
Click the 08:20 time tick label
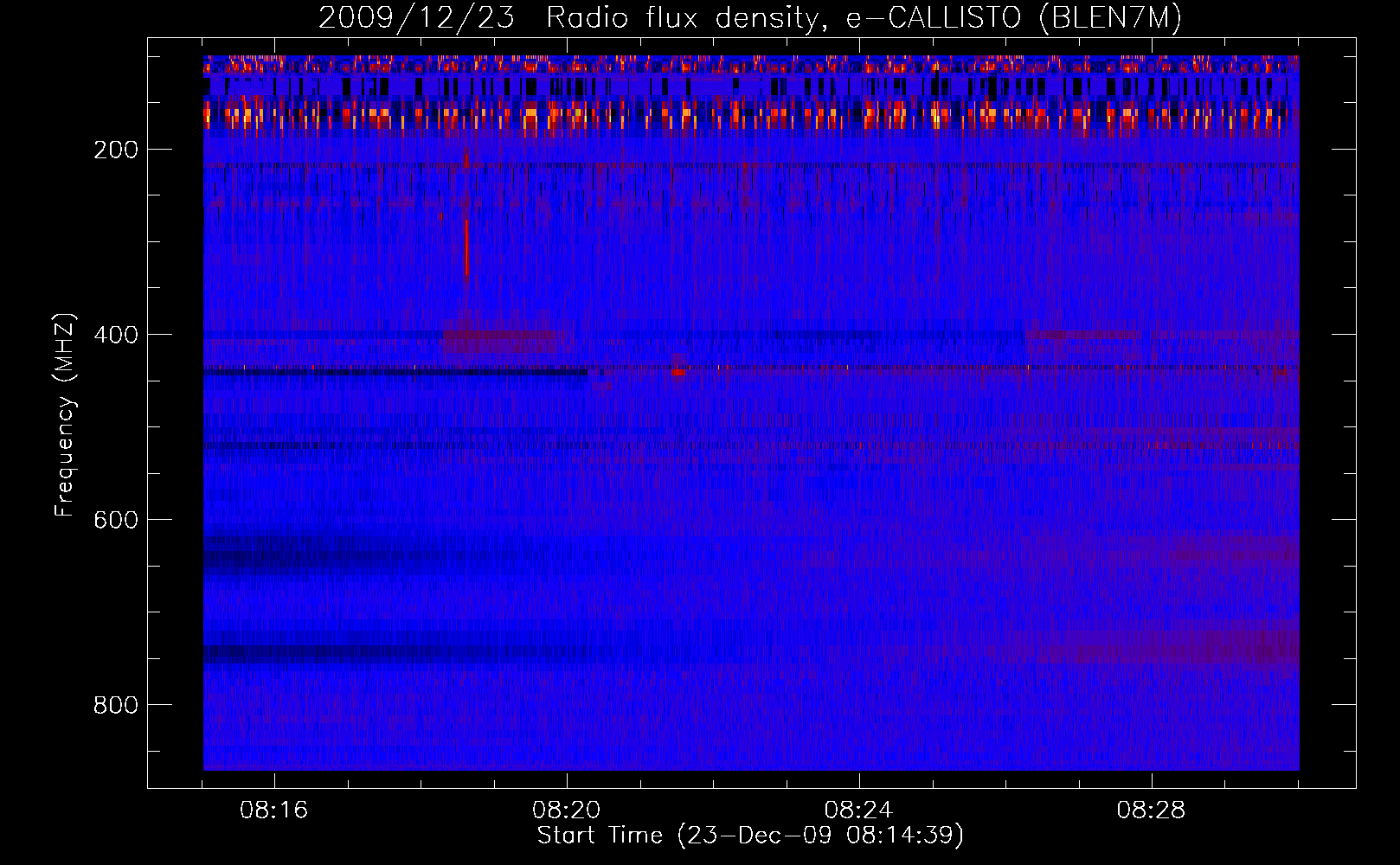567,811
